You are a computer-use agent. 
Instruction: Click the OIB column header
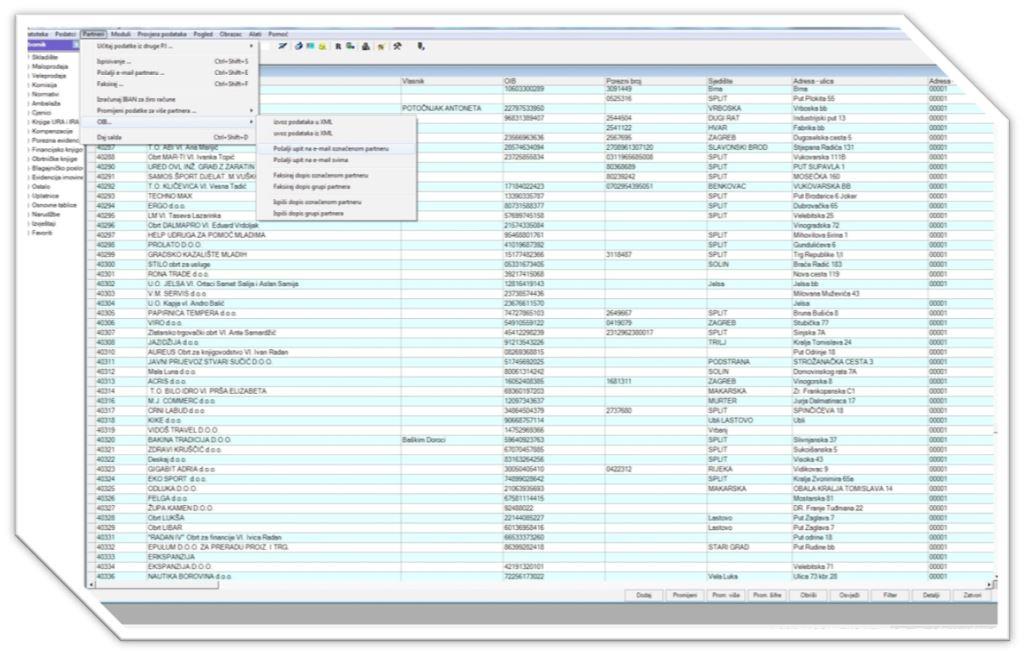click(x=510, y=80)
